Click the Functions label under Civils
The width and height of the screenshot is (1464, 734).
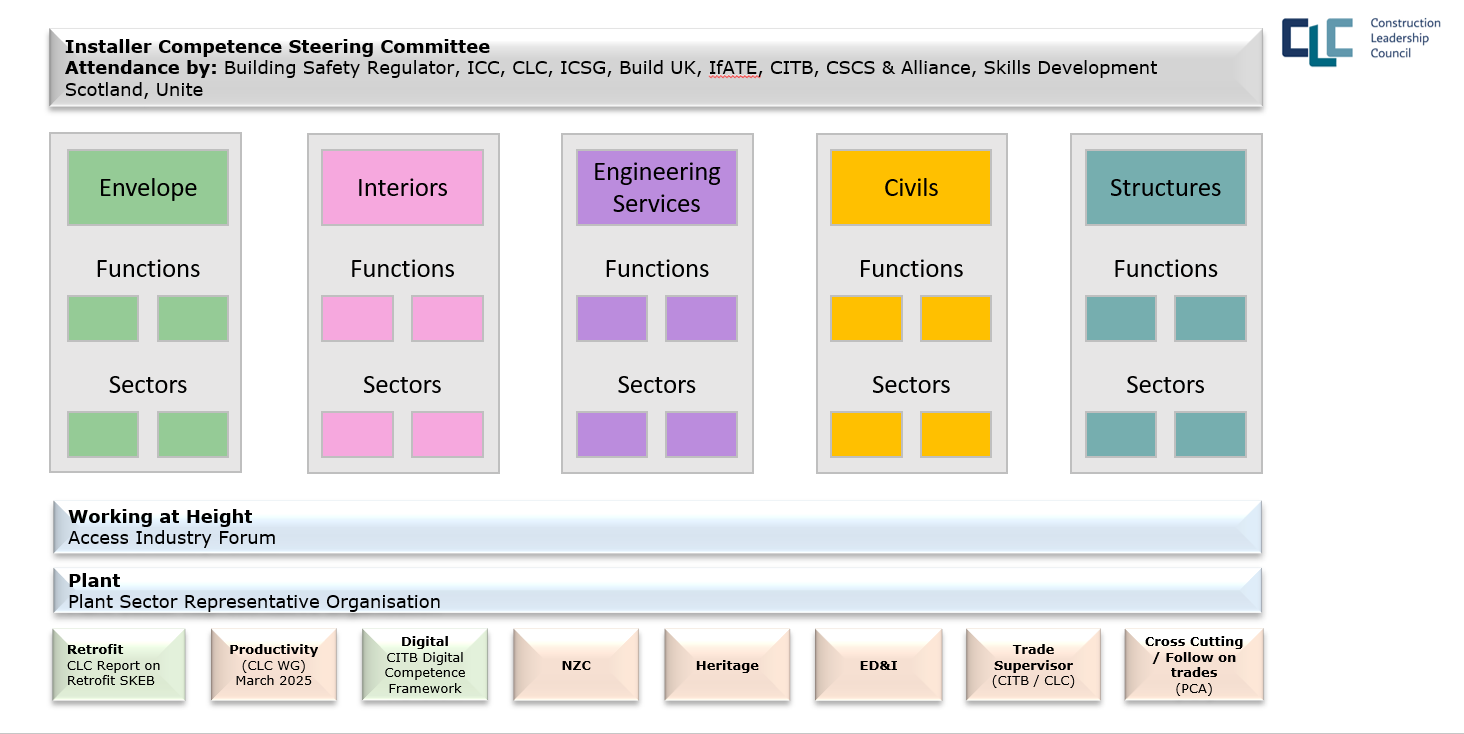pos(911,269)
